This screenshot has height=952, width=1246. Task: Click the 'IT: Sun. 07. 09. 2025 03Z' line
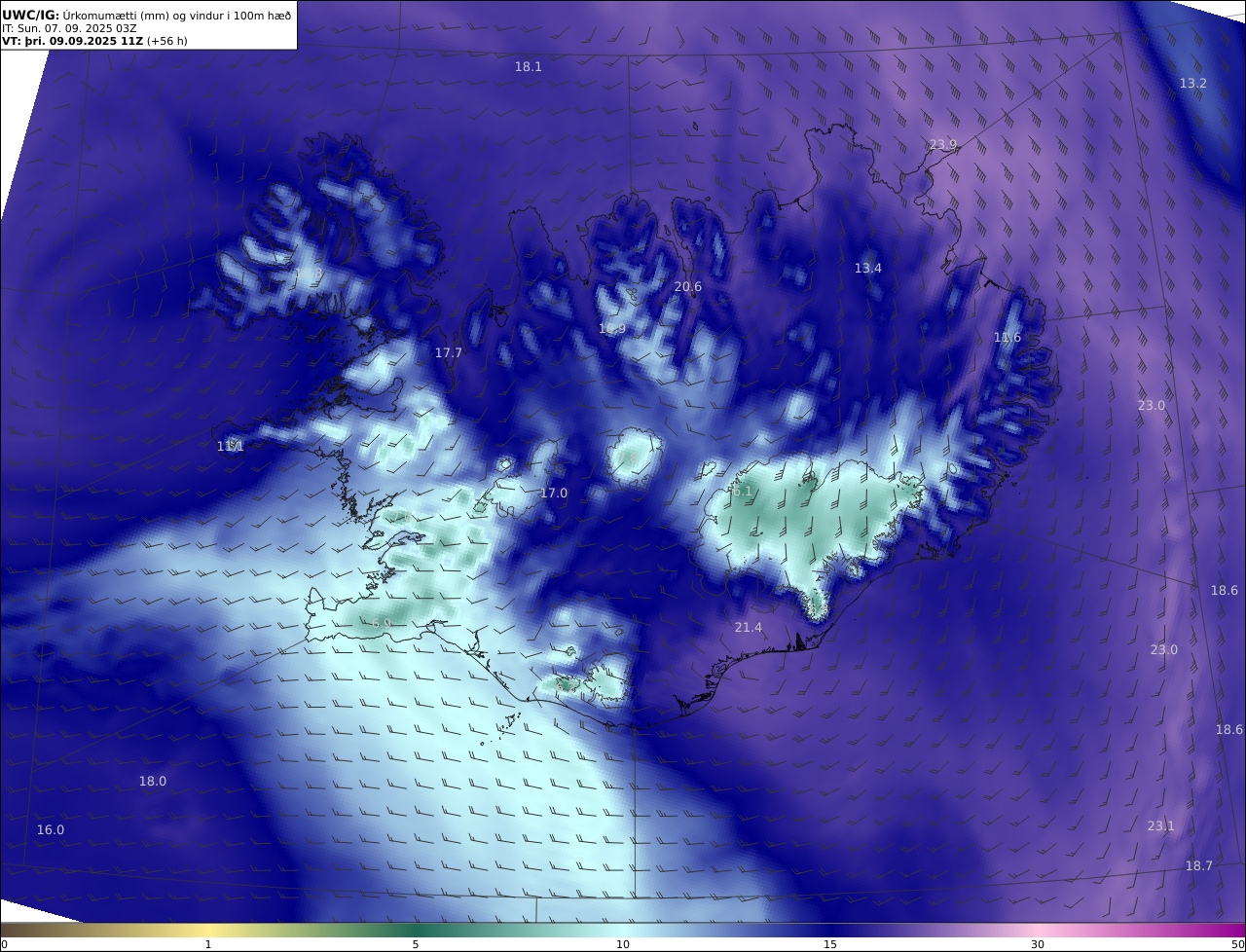pos(70,28)
